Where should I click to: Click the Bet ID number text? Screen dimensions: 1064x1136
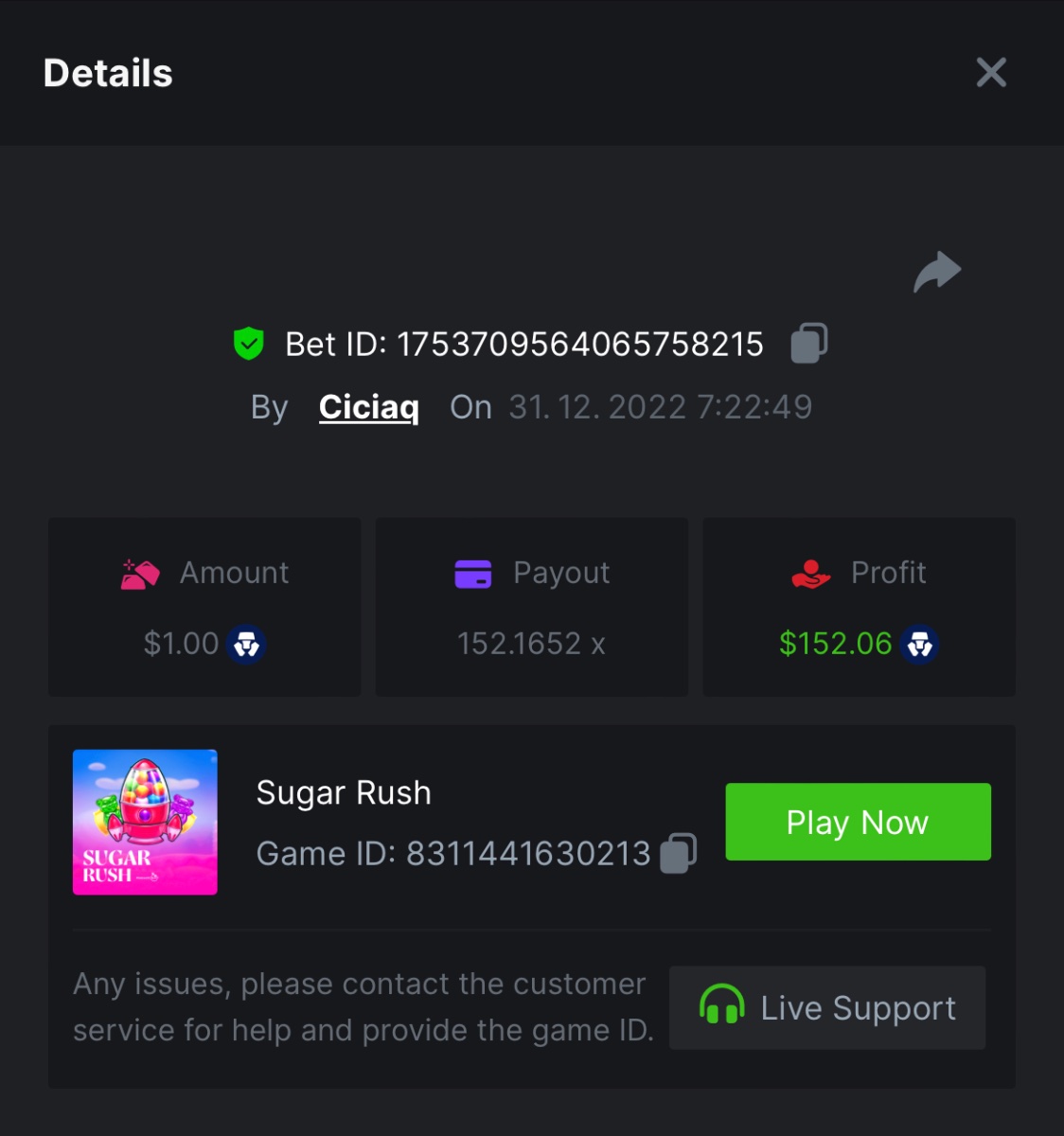579,345
